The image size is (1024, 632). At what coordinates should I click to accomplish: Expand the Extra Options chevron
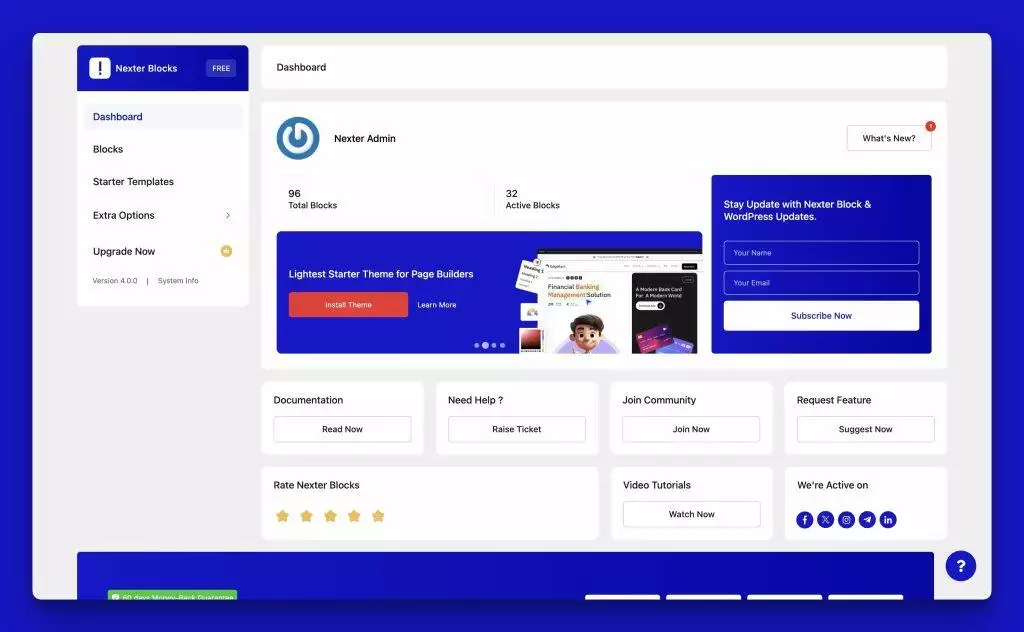[227, 215]
